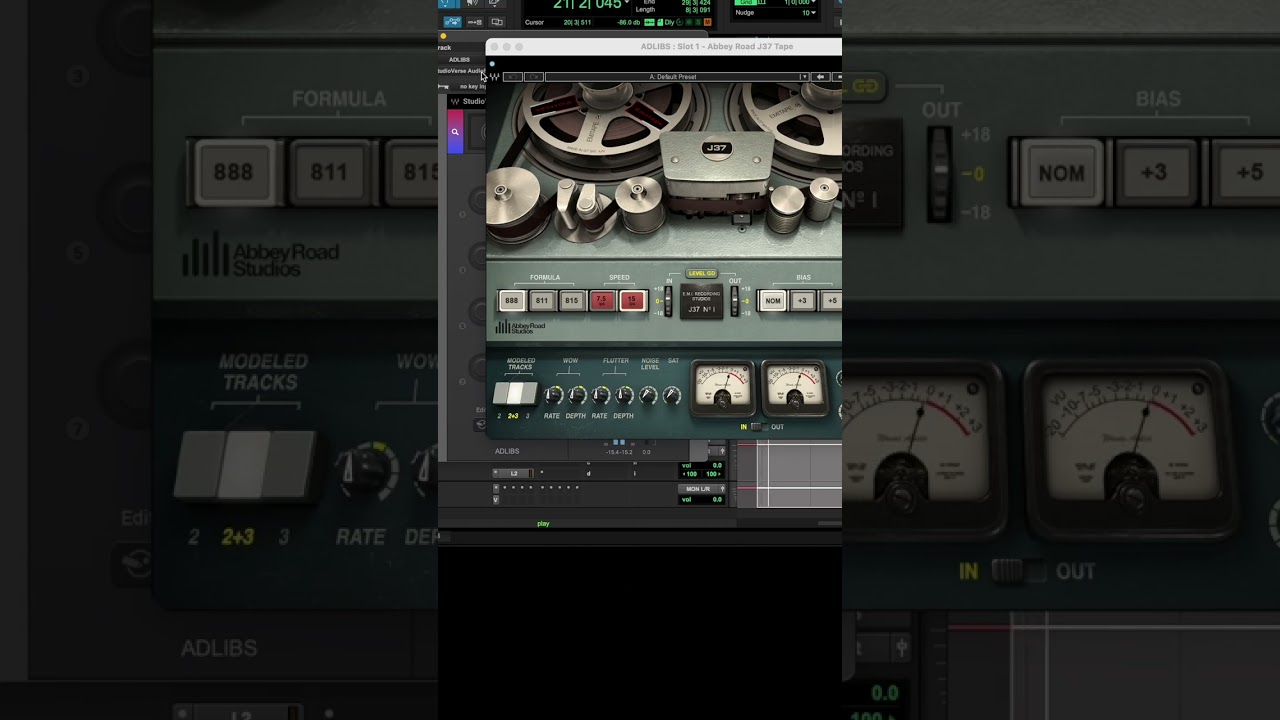The image size is (1280, 720).
Task: Click the right VU meter
Action: click(x=795, y=388)
